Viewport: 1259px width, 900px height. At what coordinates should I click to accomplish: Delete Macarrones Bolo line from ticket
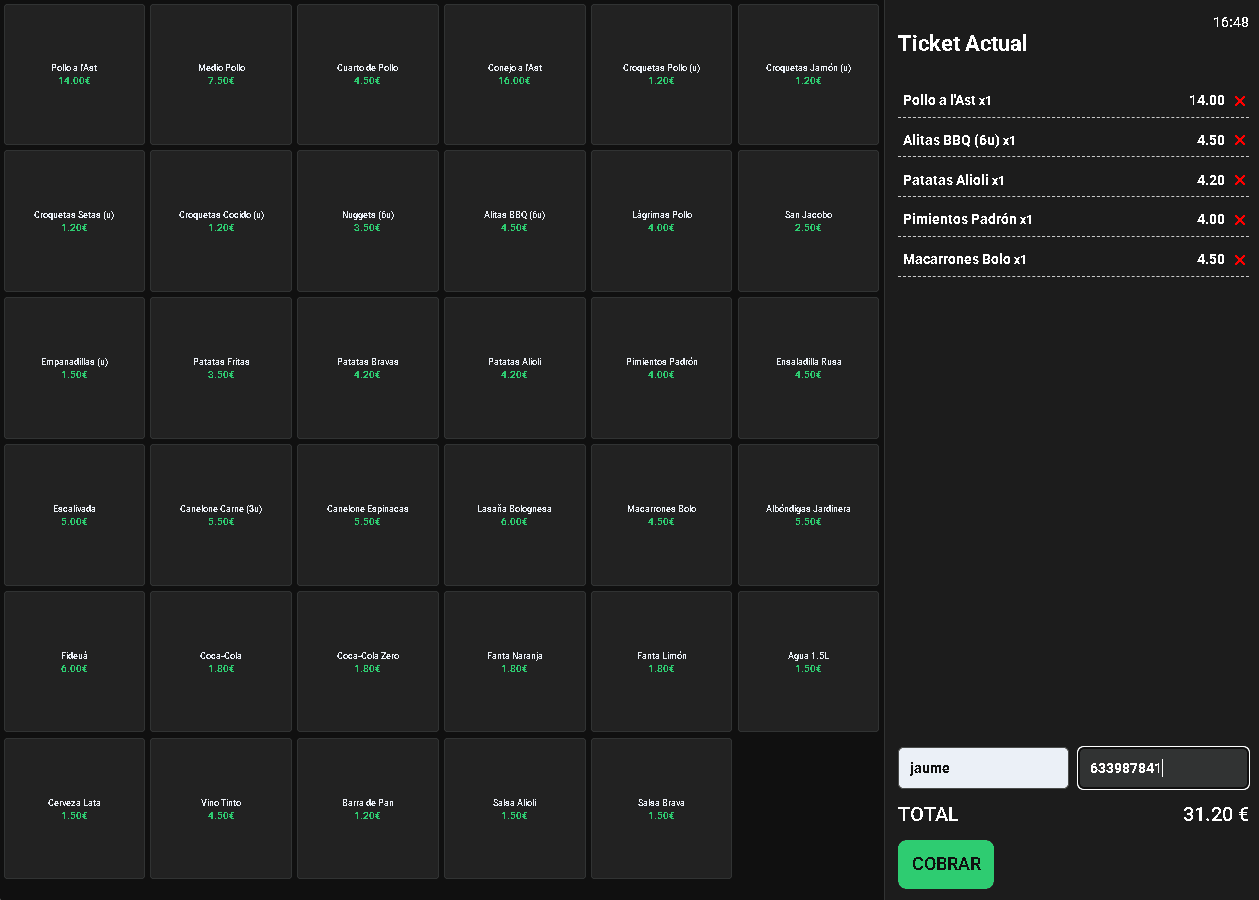pos(1240,260)
